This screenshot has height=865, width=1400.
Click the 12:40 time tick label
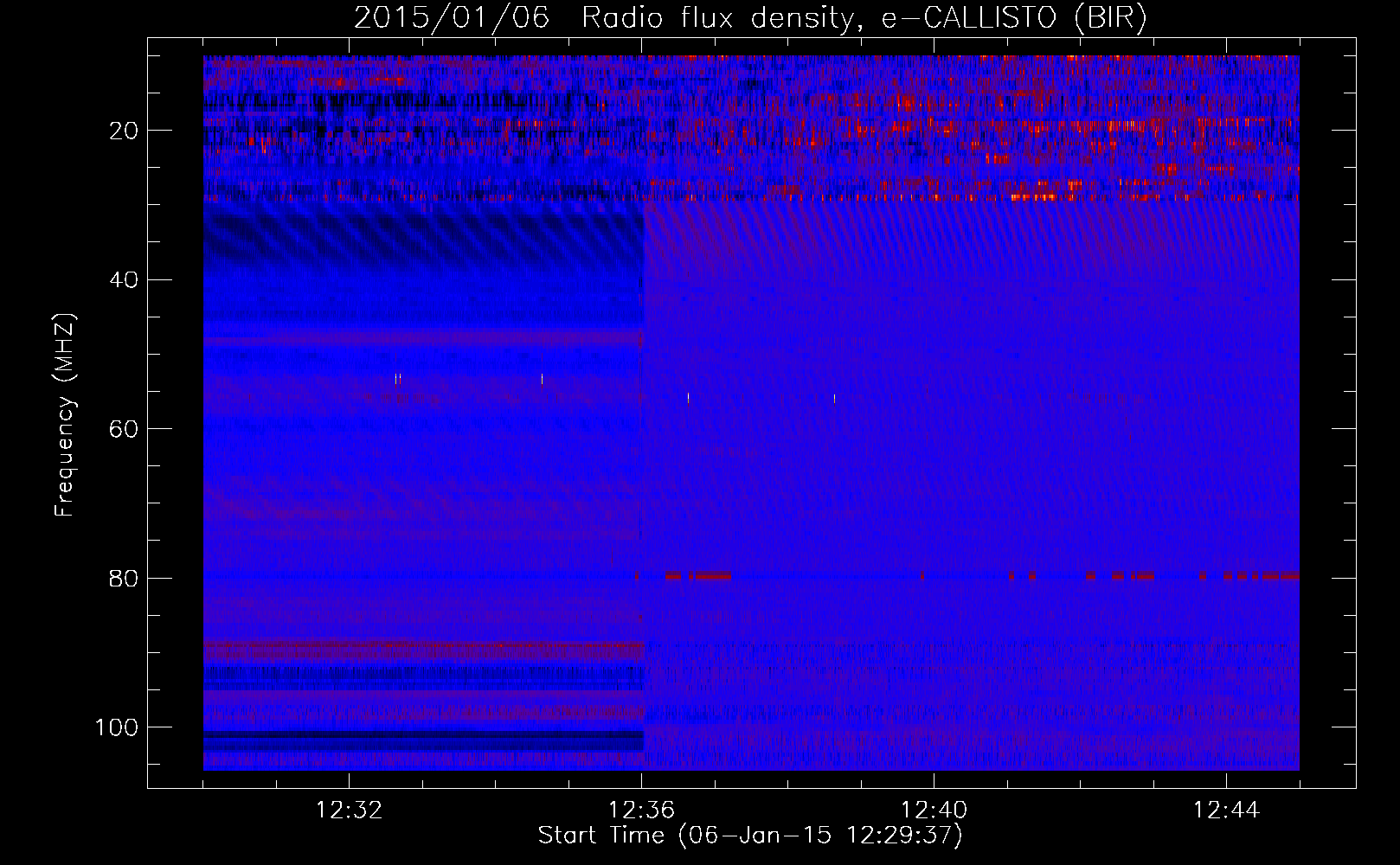pyautogui.click(x=934, y=811)
